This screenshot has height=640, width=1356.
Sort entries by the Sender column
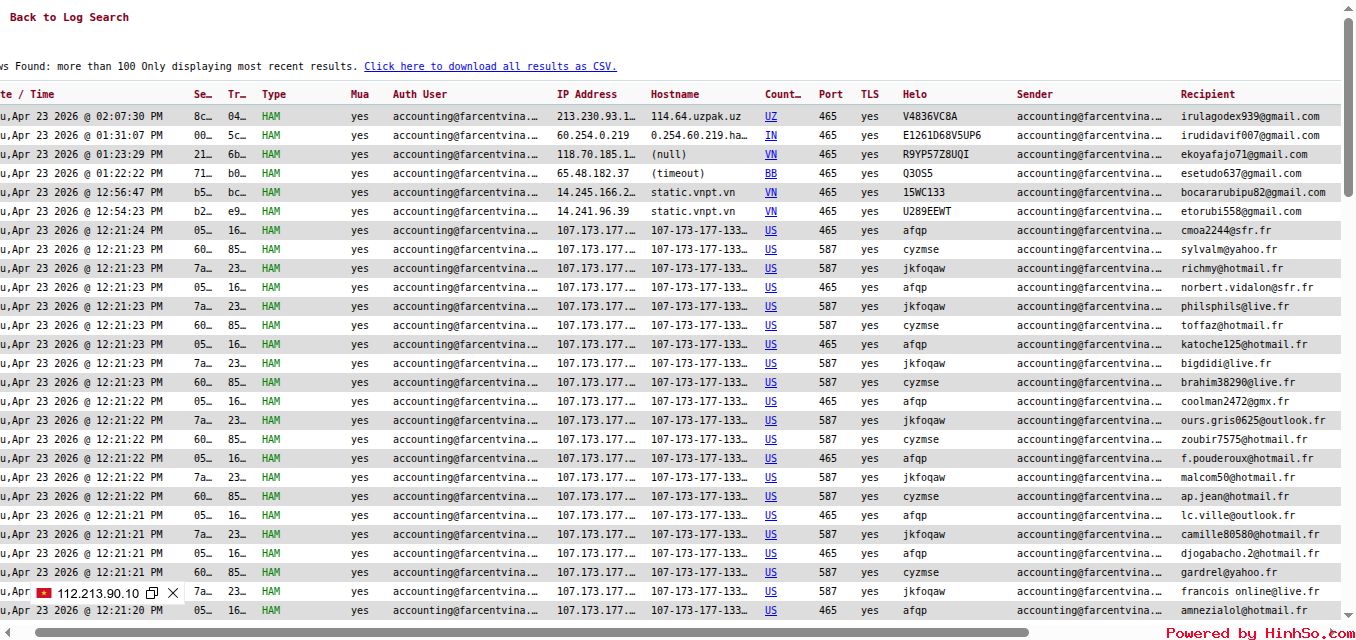coord(1034,94)
